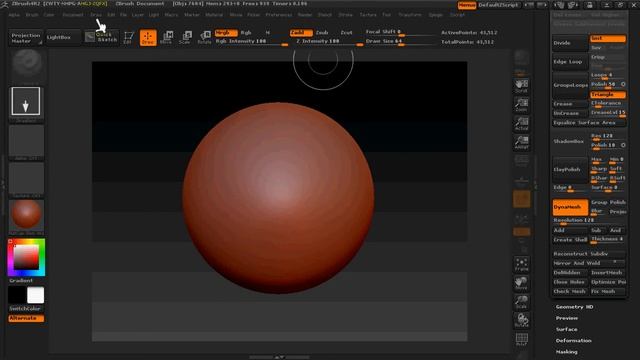Open the Zscript menu

pyautogui.click(x=457, y=15)
